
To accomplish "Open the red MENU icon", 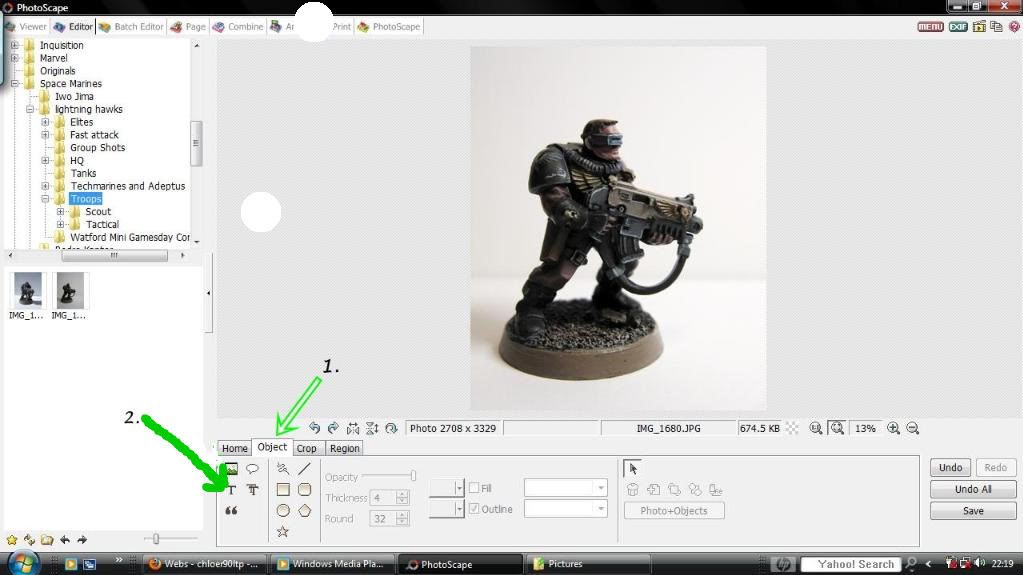I will [930, 27].
